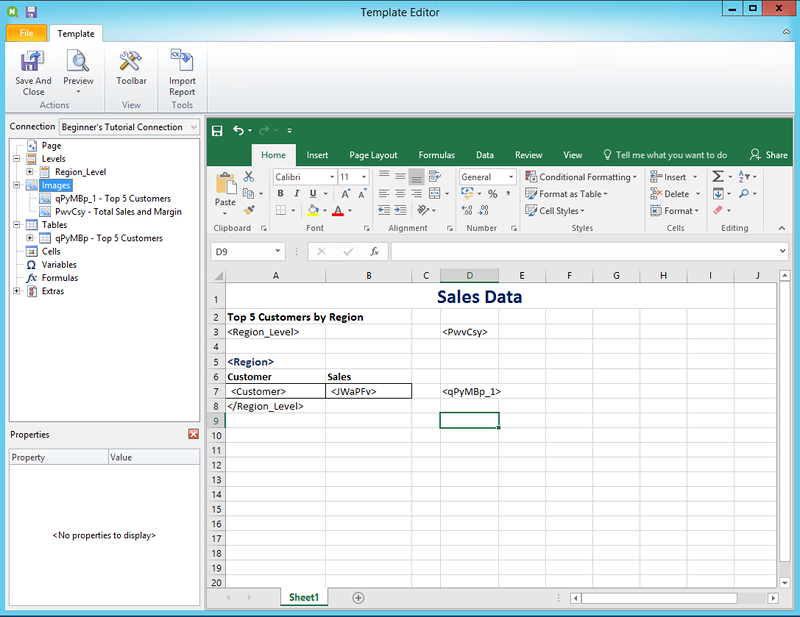Click the add new sheet button
This screenshot has height=617, width=800.
click(358, 597)
